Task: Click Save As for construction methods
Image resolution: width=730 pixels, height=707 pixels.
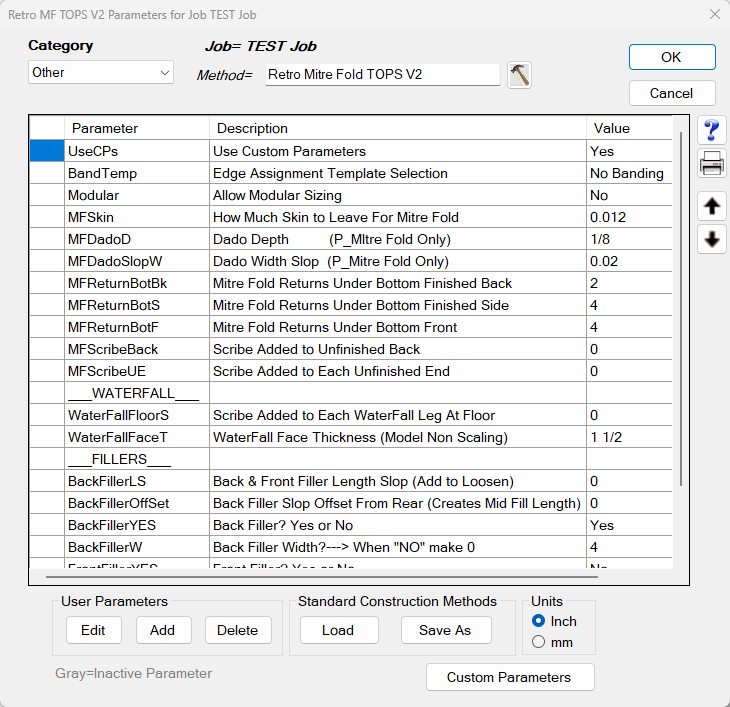Action: (x=445, y=630)
